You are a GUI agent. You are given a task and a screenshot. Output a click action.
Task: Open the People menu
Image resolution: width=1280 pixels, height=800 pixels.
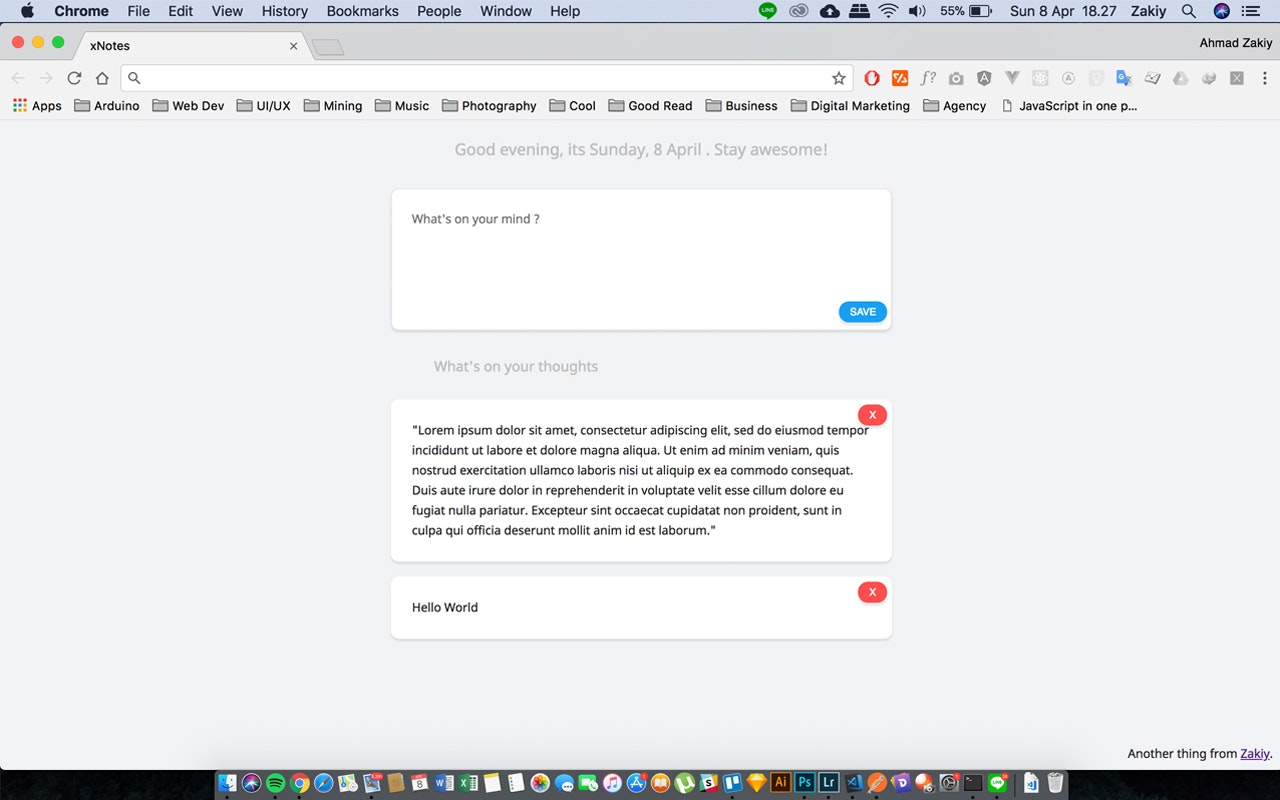click(439, 11)
